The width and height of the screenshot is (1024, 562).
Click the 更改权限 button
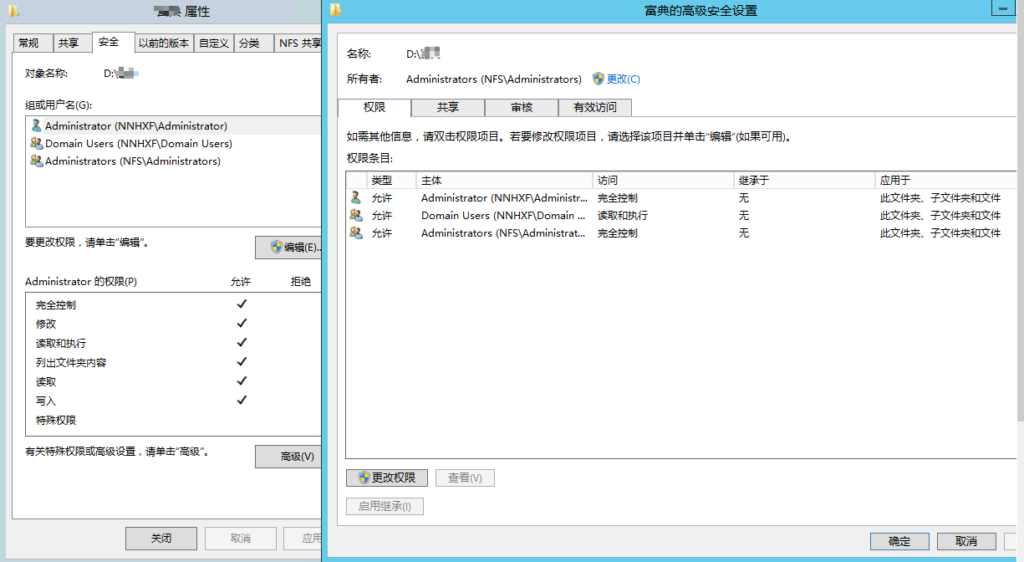387,478
